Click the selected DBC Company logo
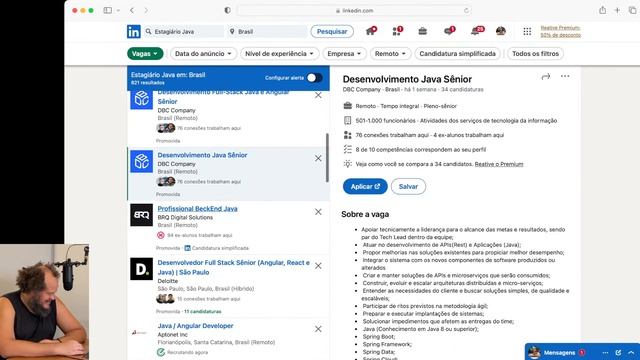The image size is (640, 360). pos(142,161)
